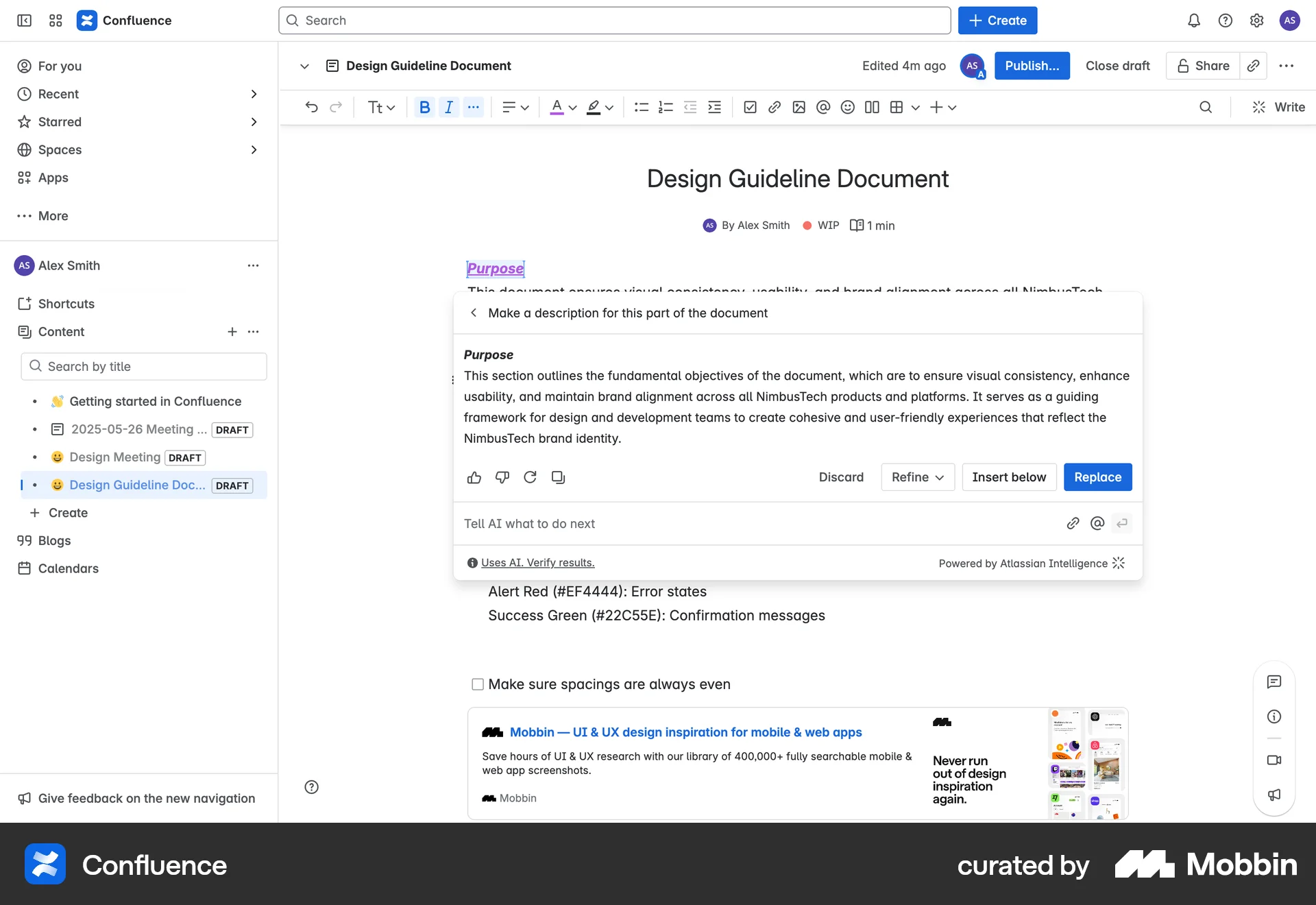Regenerate the AI description
The height and width of the screenshot is (905, 1316).
530,477
